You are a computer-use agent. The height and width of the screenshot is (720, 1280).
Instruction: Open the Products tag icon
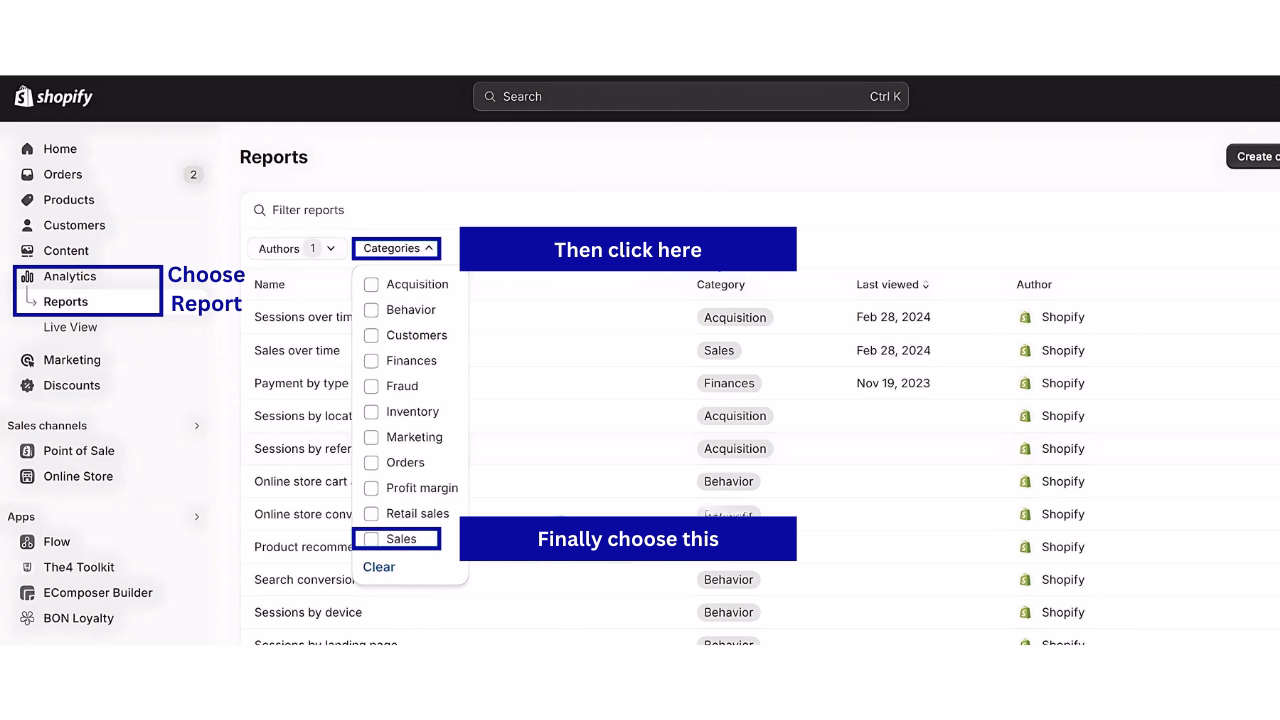[27, 200]
